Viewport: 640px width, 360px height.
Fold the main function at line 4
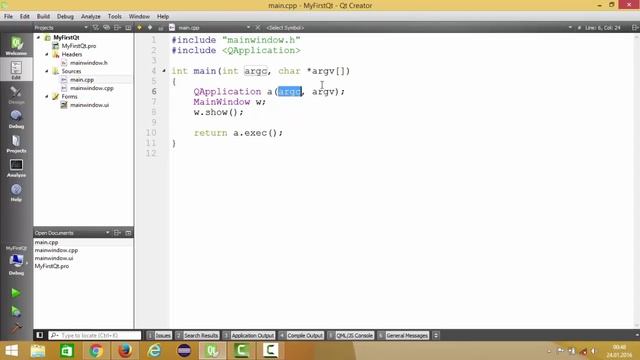164,71
